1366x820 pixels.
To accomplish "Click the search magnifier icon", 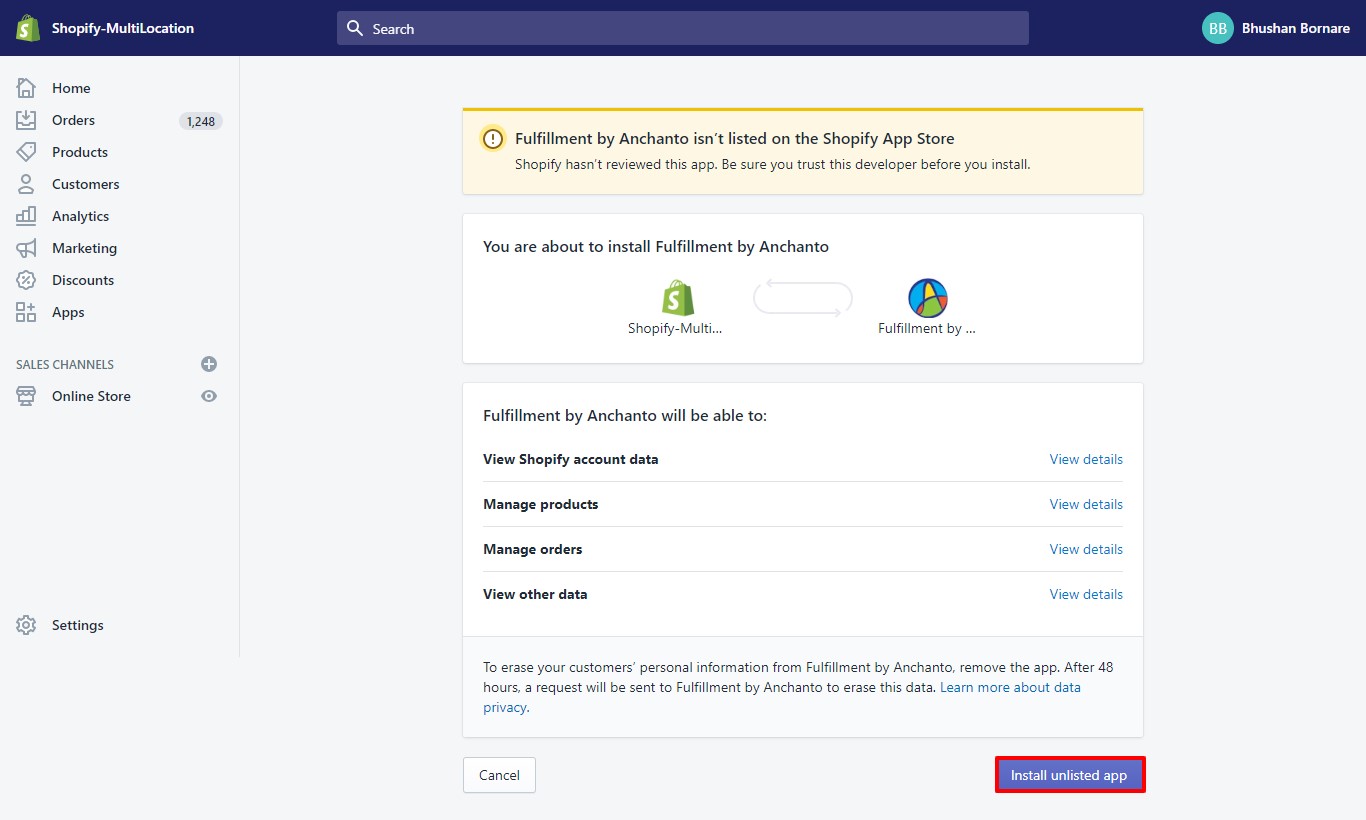I will [355, 28].
